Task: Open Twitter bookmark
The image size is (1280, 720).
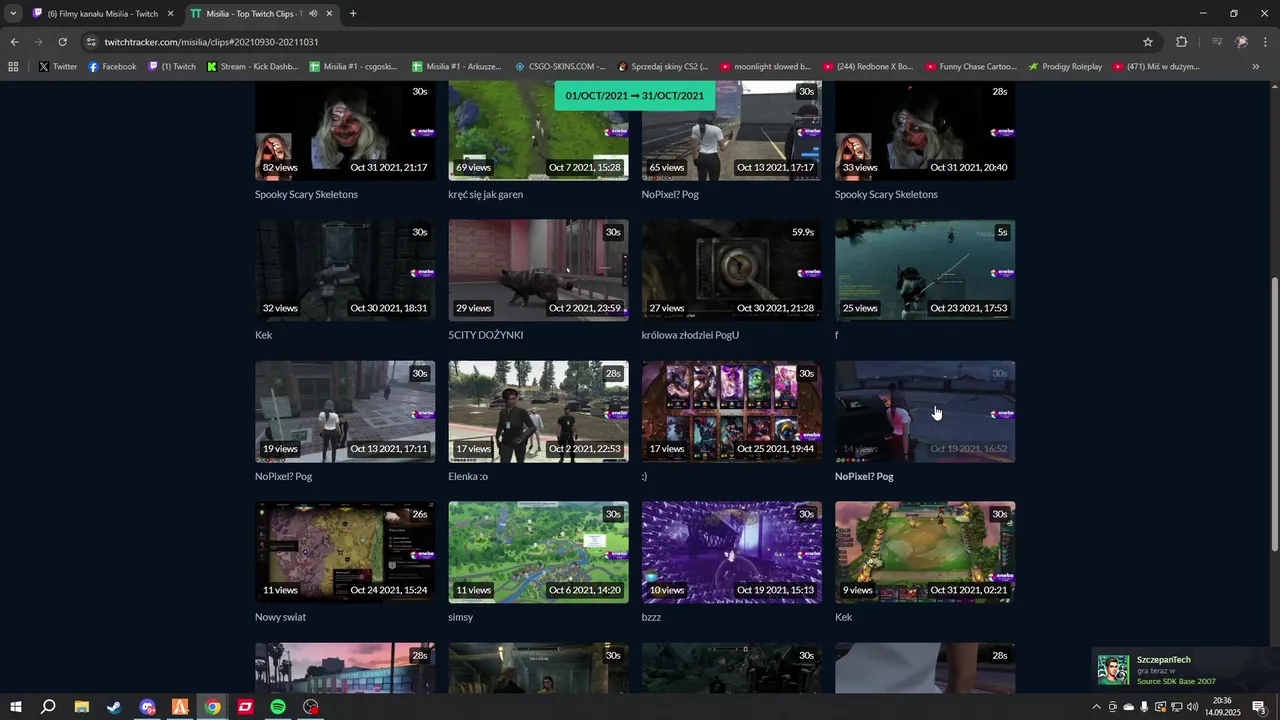Action: click(58, 67)
